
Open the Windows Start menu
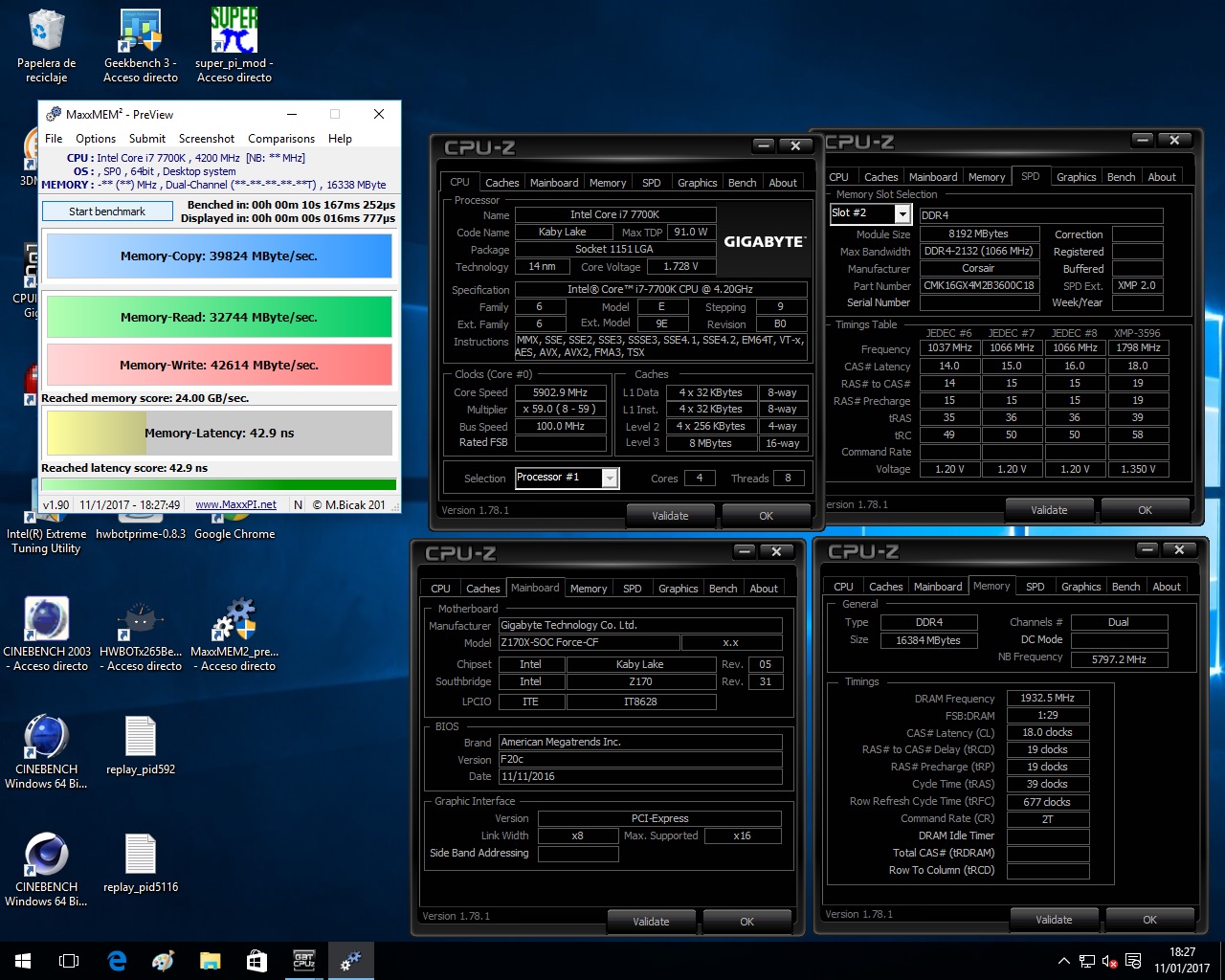(23, 961)
